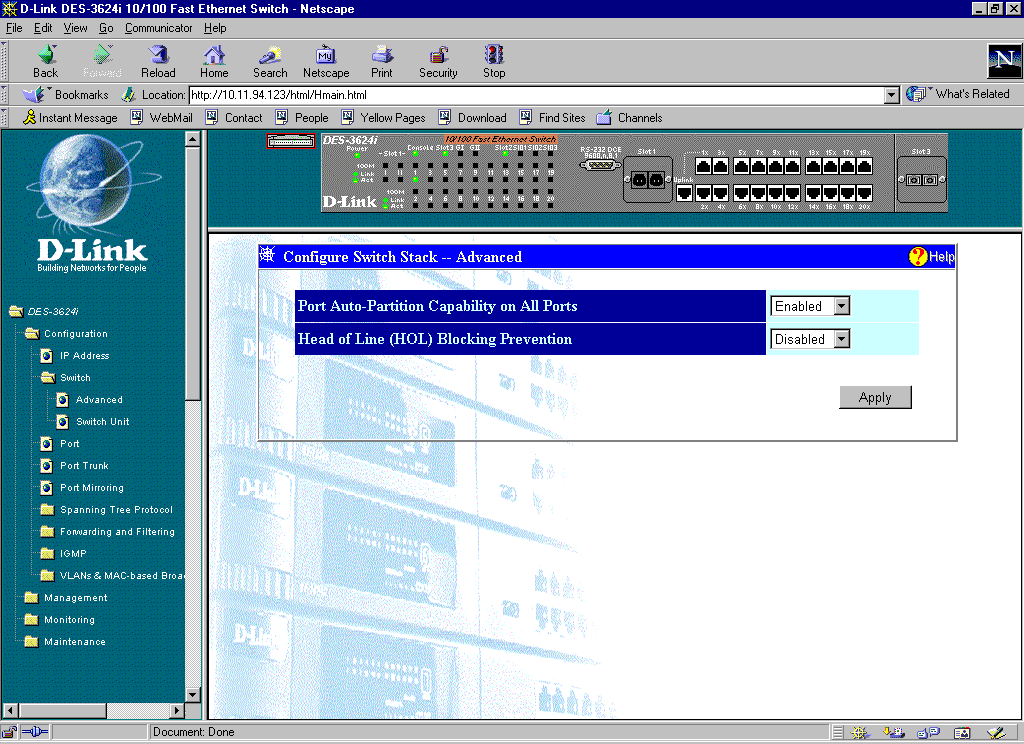1024x744 pixels.
Task: Click the Home toolbar icon
Action: [214, 56]
